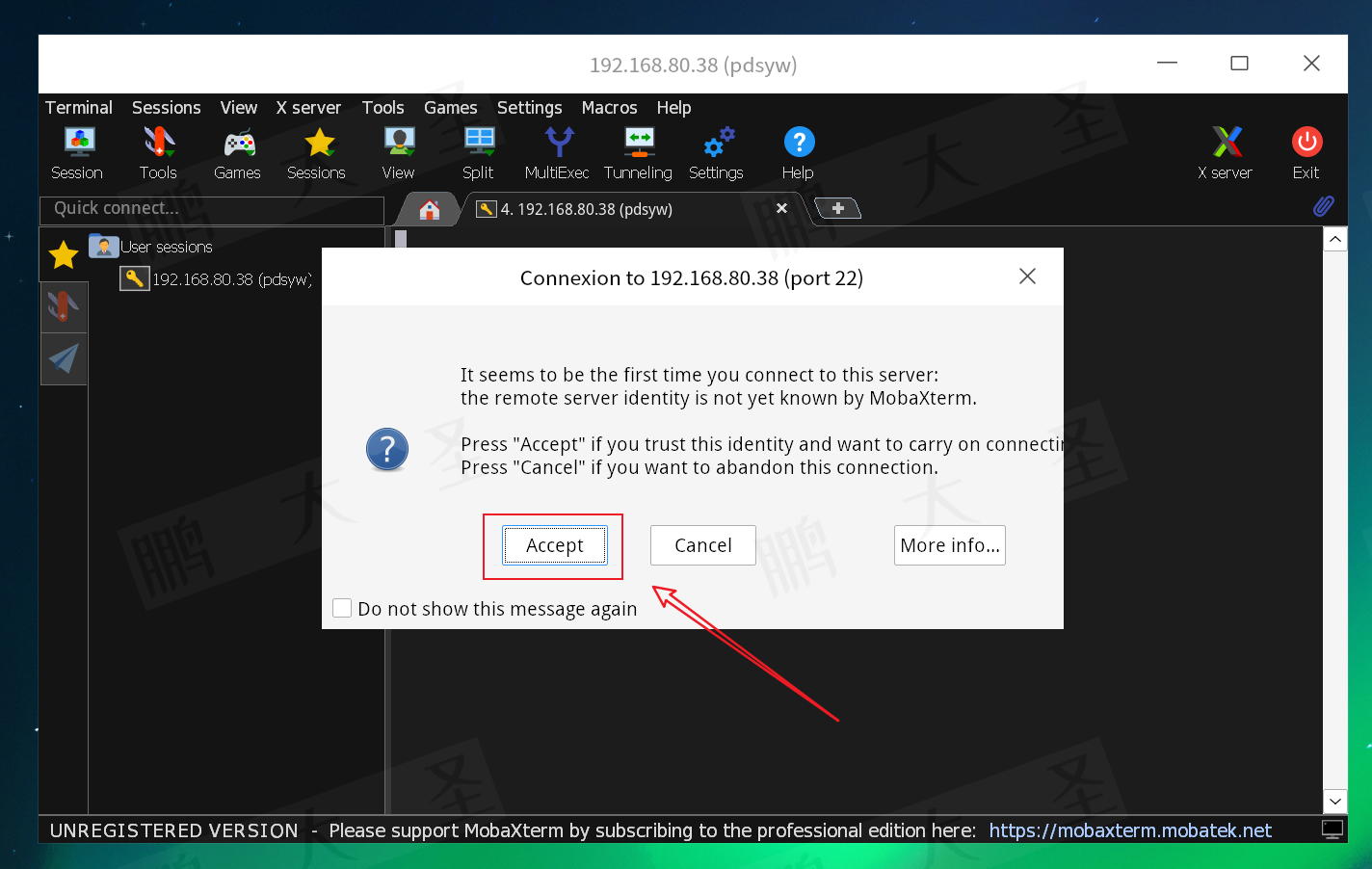Click the User sessions folder icon
1372x869 pixels.
click(103, 246)
